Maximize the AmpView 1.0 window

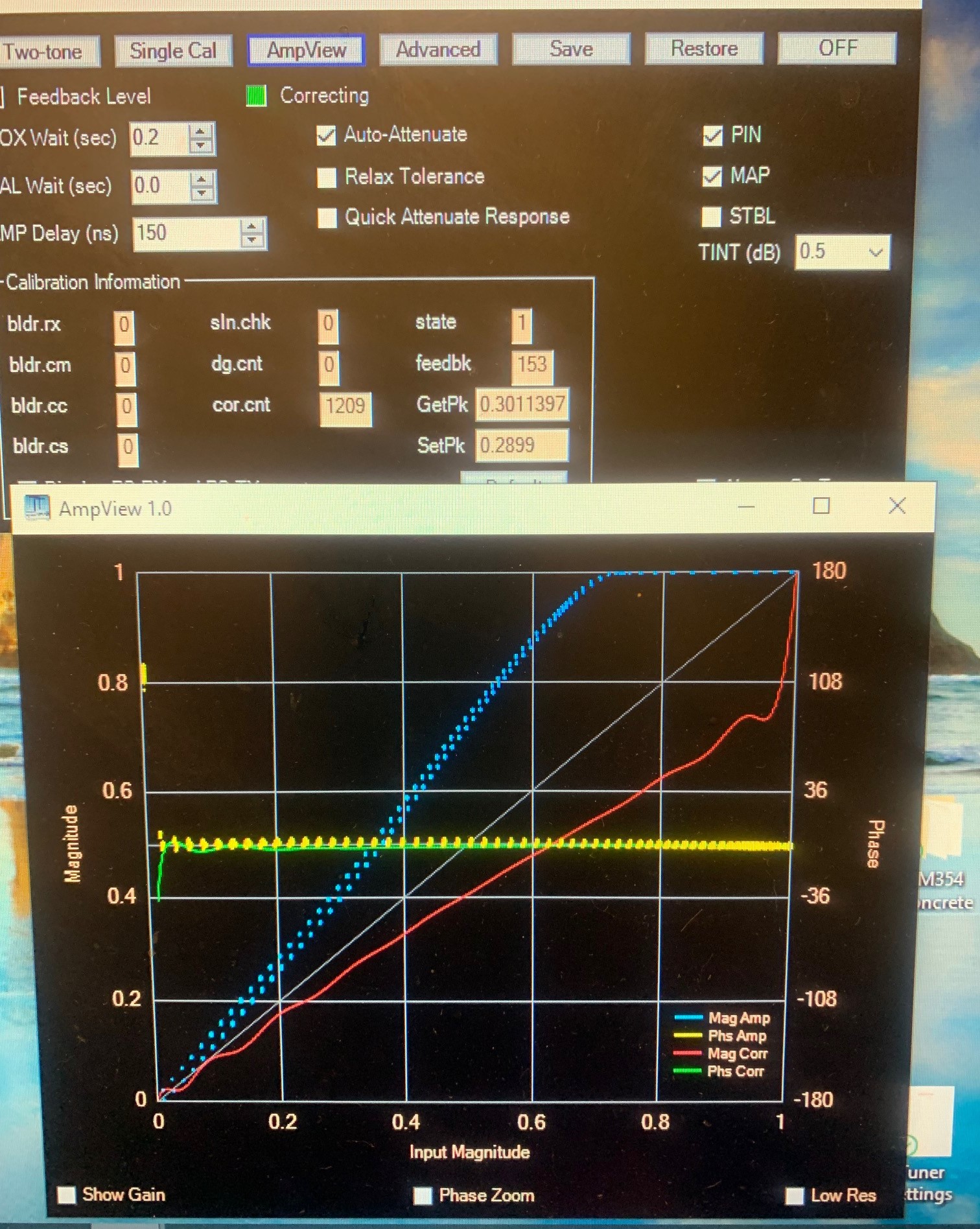point(821,506)
